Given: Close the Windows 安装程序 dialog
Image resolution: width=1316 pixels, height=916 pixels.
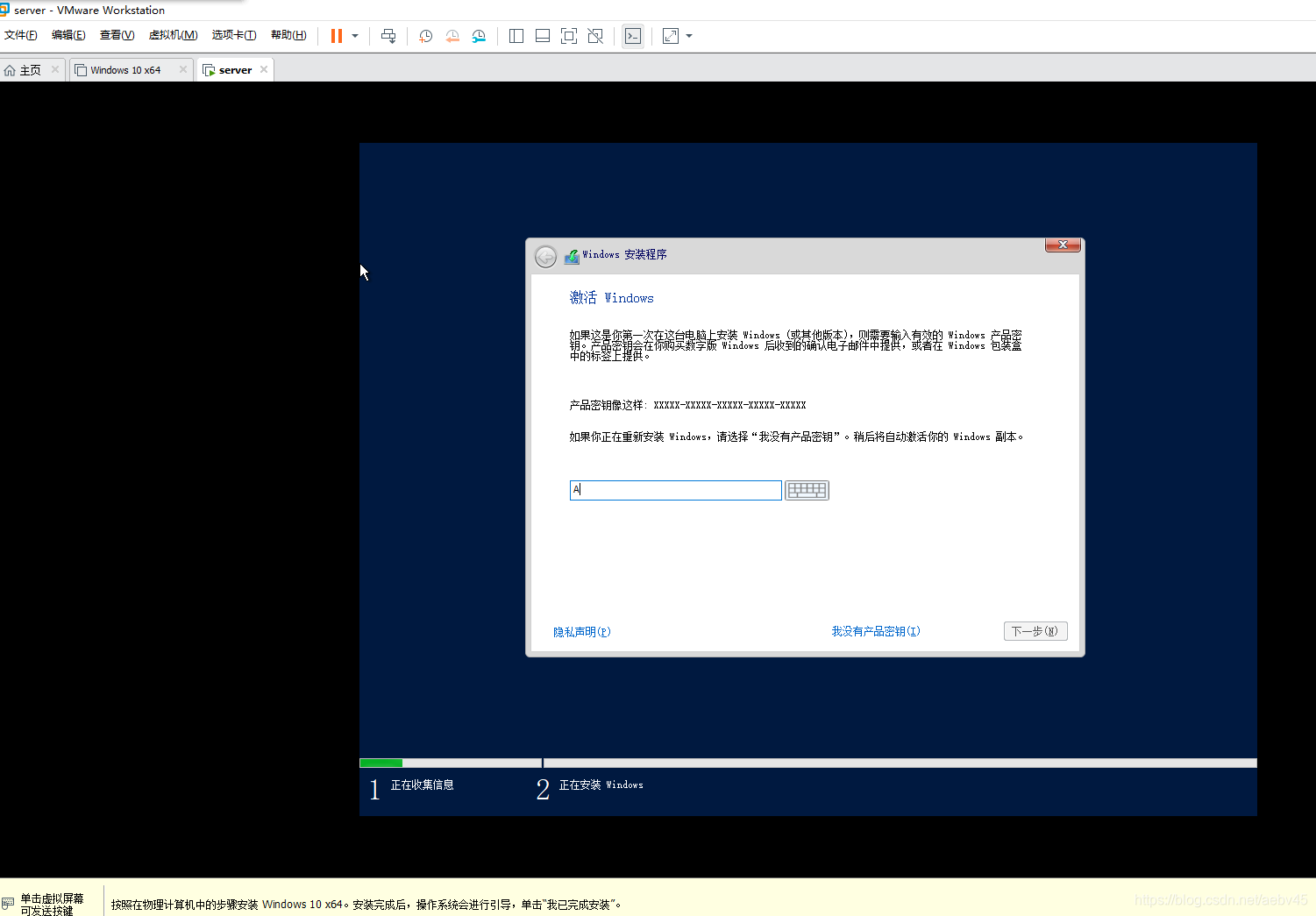Looking at the screenshot, I should point(1063,245).
